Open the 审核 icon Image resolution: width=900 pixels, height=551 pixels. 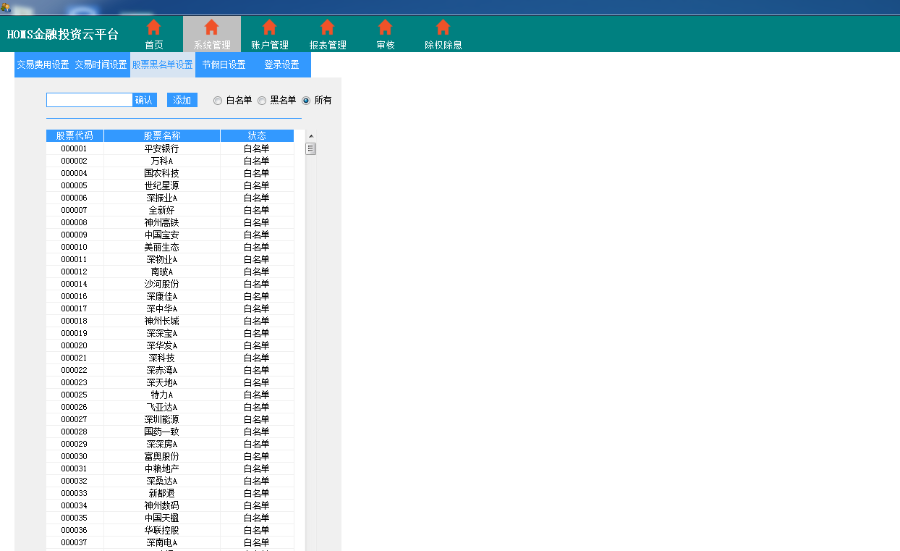[x=385, y=28]
